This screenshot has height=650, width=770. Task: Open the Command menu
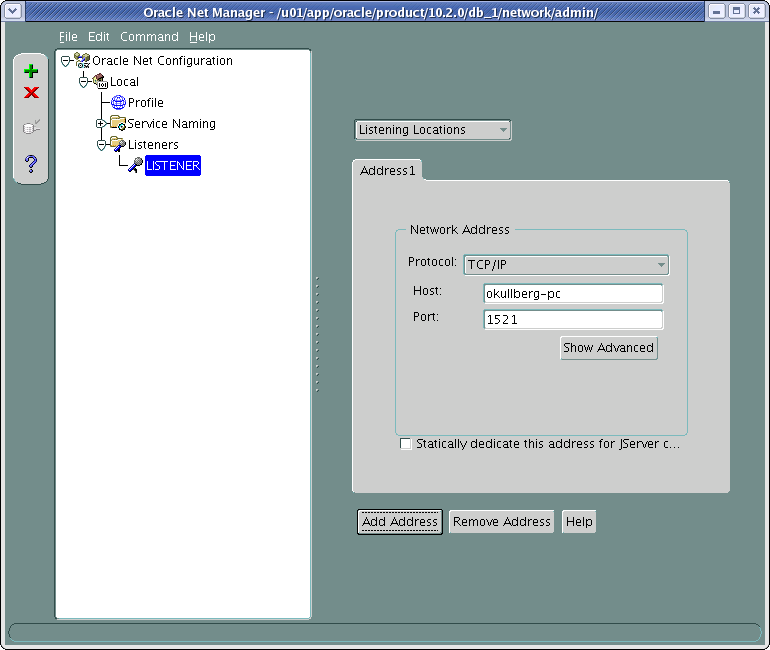pos(149,37)
